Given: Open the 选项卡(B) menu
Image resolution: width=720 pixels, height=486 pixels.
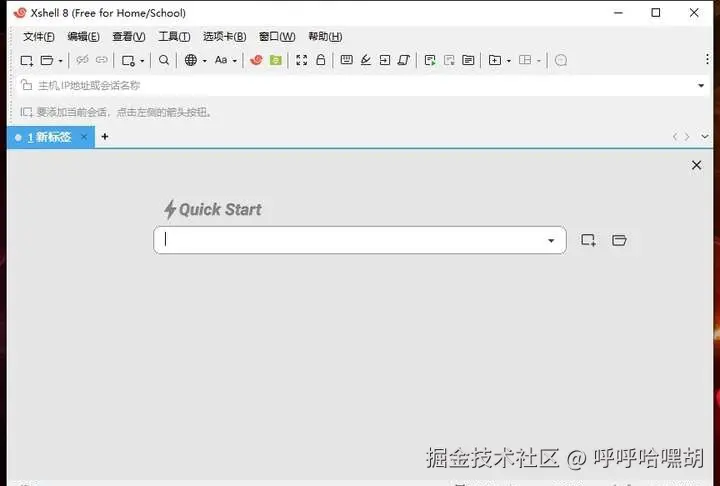Looking at the screenshot, I should point(225,37).
